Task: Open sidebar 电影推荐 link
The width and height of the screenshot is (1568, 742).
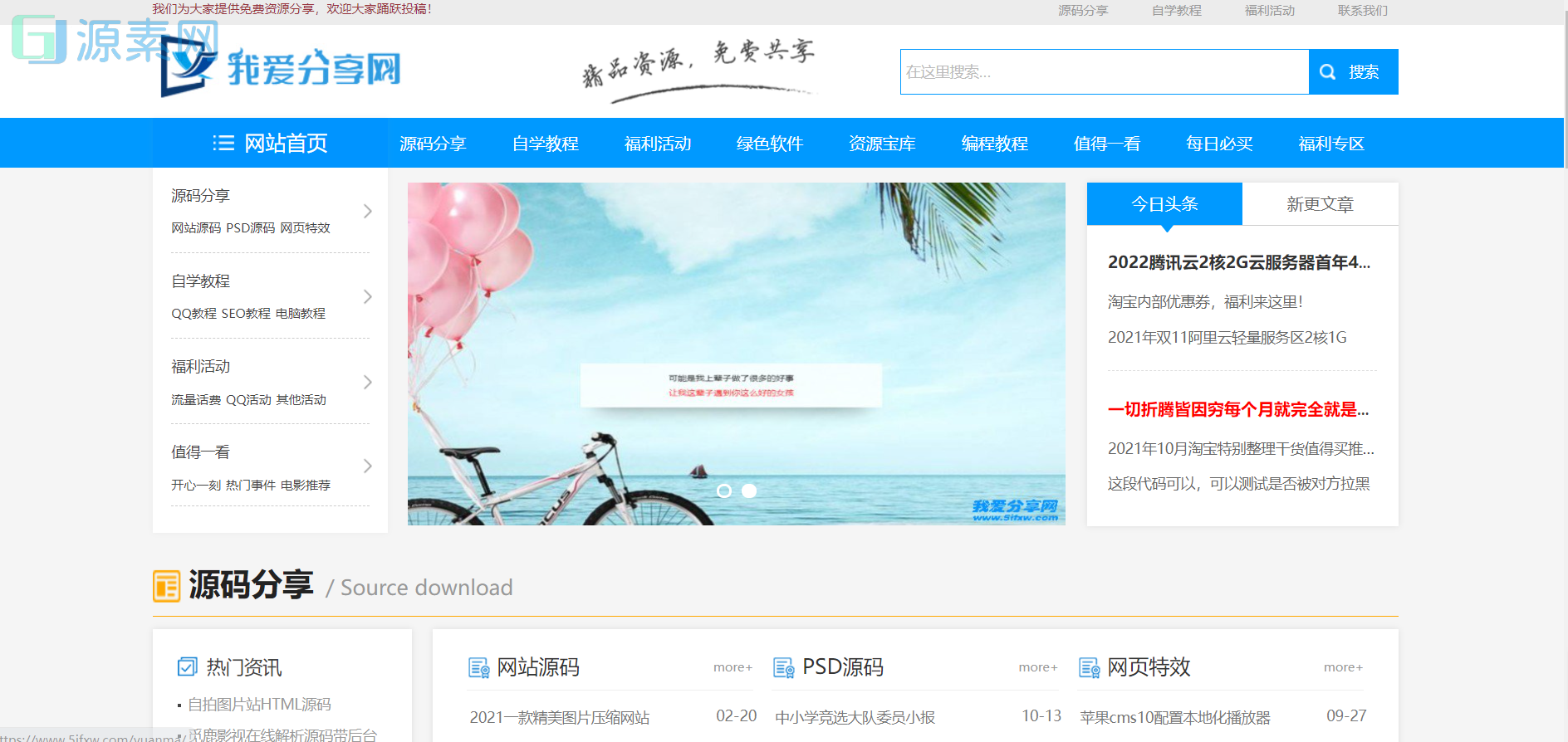Action: point(306,485)
